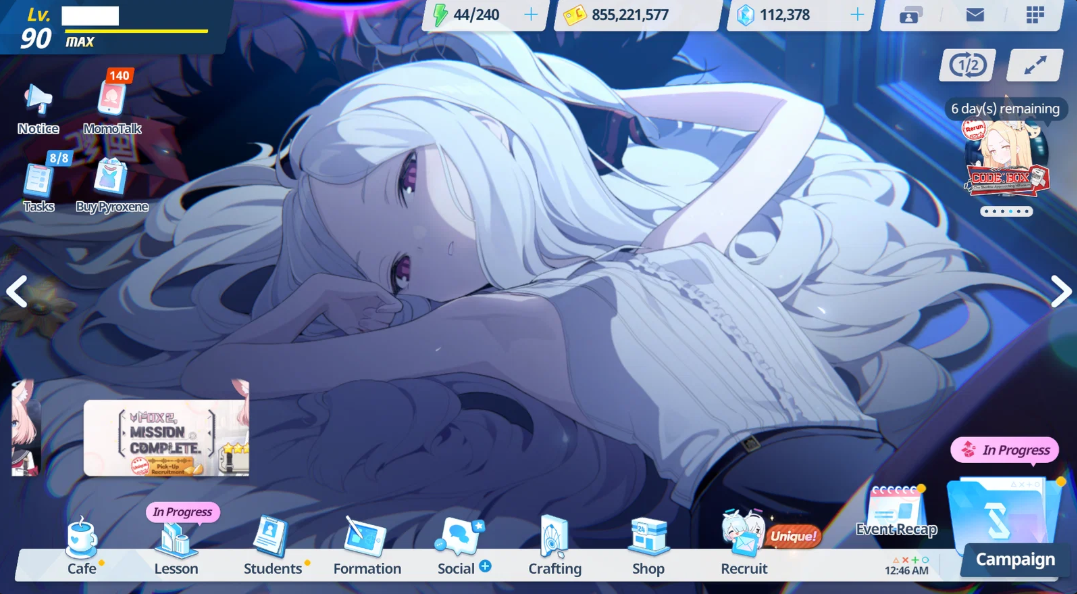Open the Campaign folder
Viewport: 1077px width, 594px height.
(1006, 525)
